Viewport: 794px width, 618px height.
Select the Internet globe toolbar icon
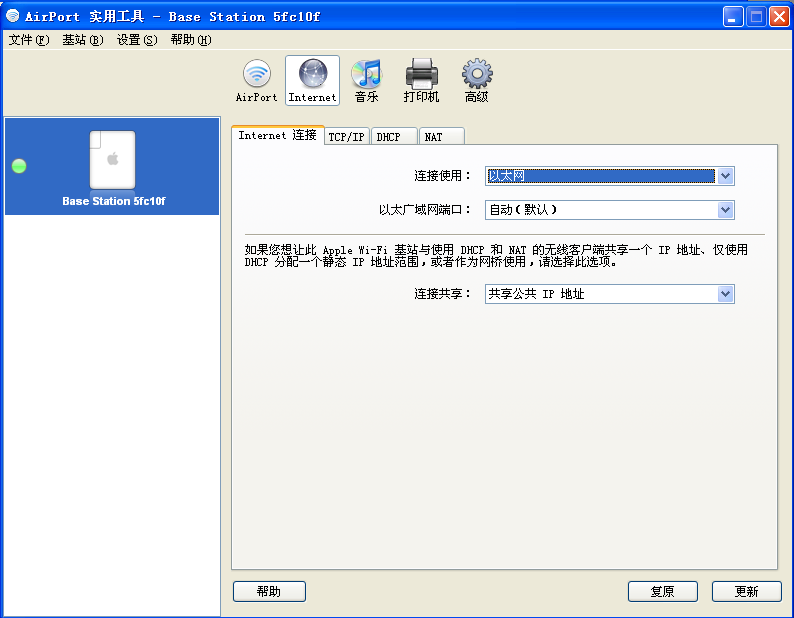pos(312,81)
